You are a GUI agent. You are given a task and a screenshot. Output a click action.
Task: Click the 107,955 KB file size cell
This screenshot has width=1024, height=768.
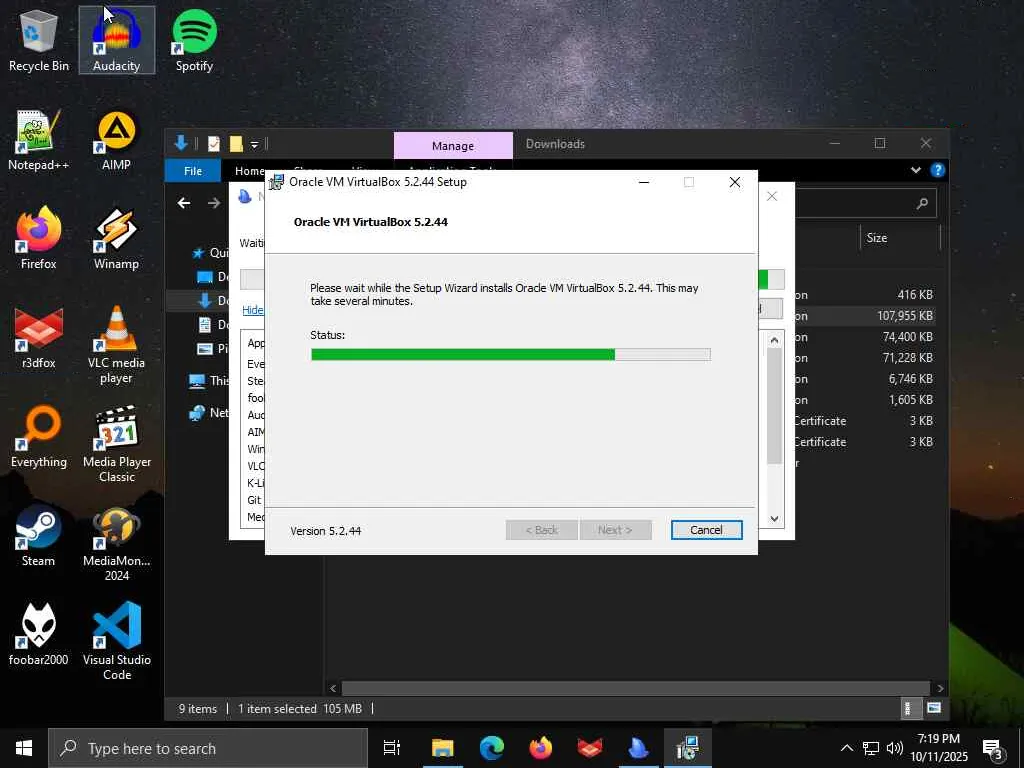(x=904, y=316)
